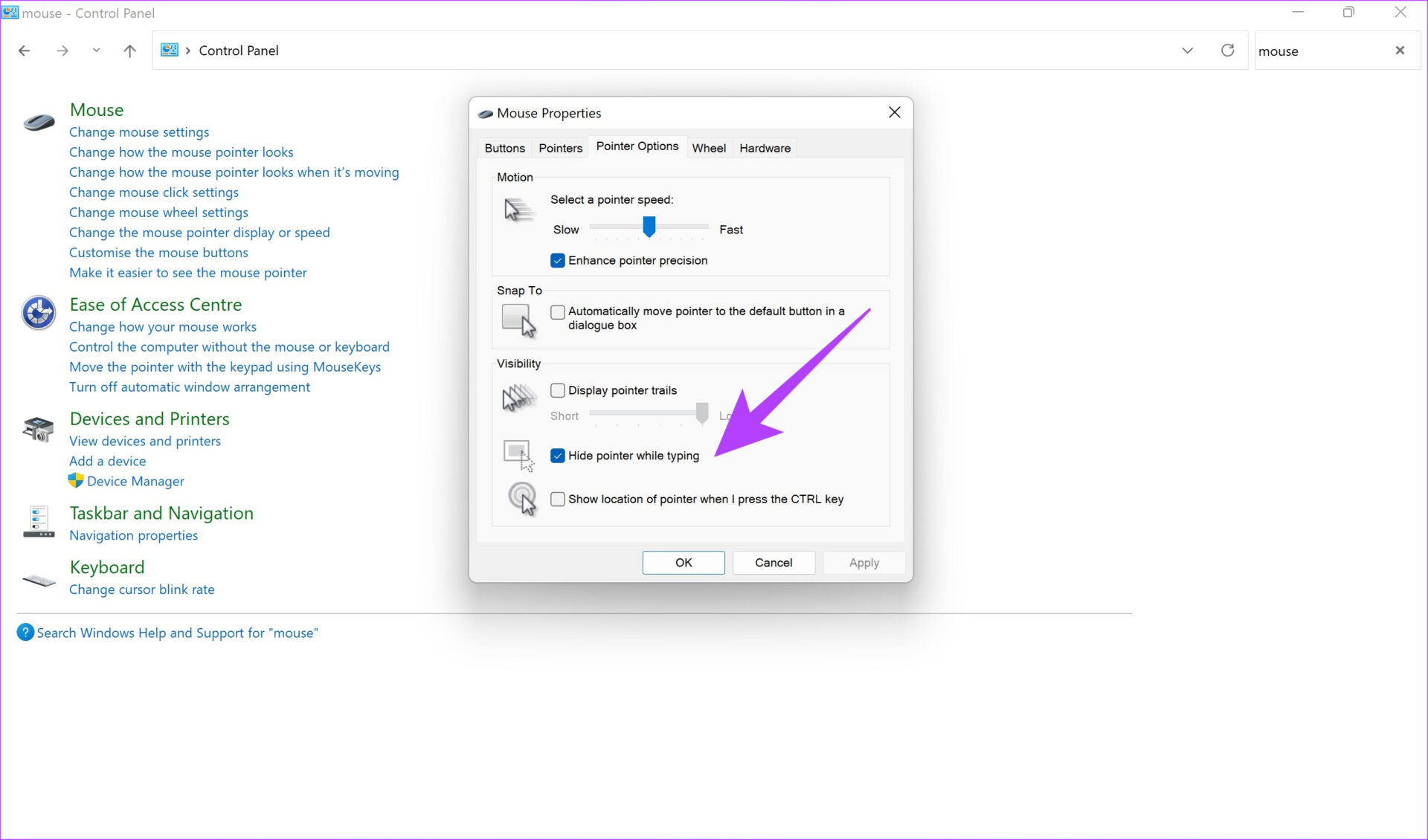Enable Display pointer trails checkbox
Viewport: 1428px width, 840px height.
pyautogui.click(x=558, y=390)
